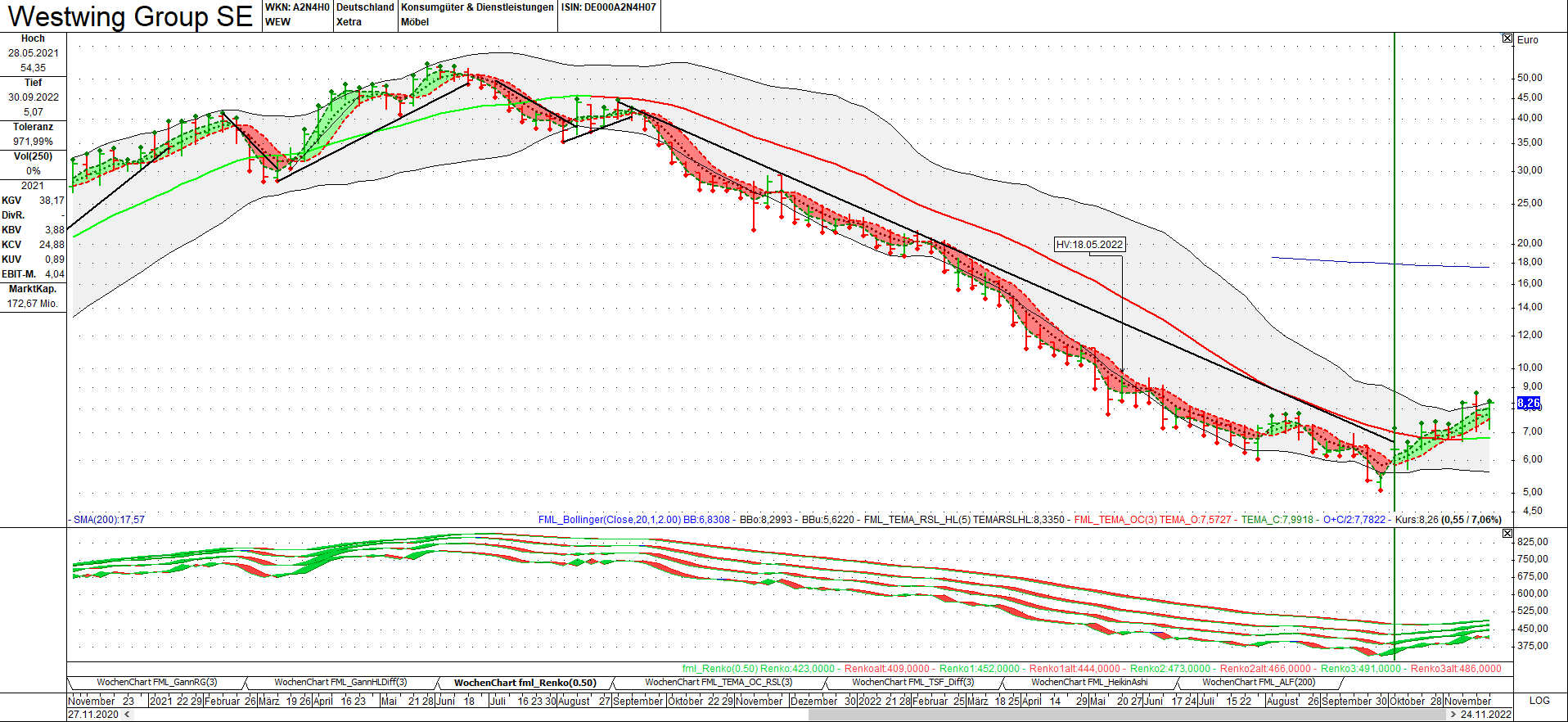Click the Renko1:452,0000 legend value
Screen dimensions: 1568x722
[980, 669]
